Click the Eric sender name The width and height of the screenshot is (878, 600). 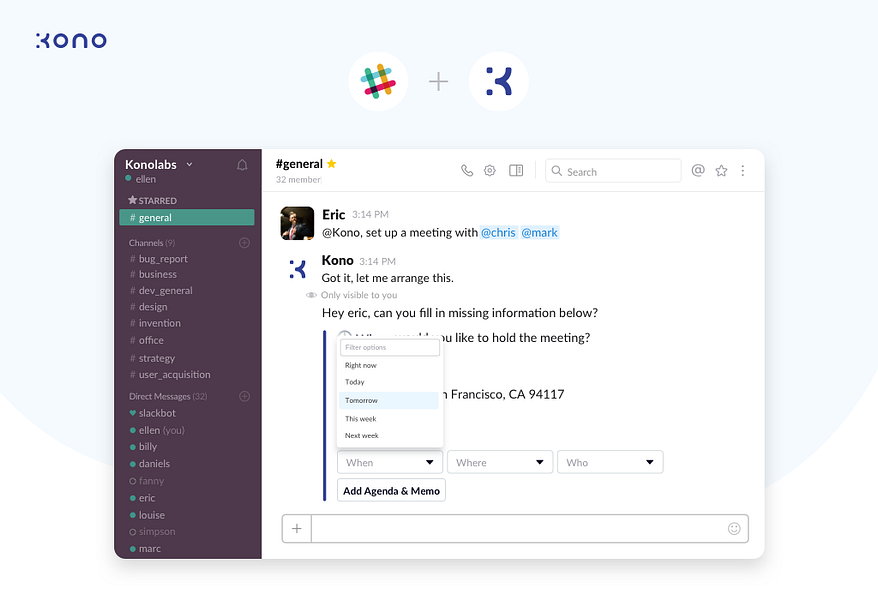[x=334, y=215]
